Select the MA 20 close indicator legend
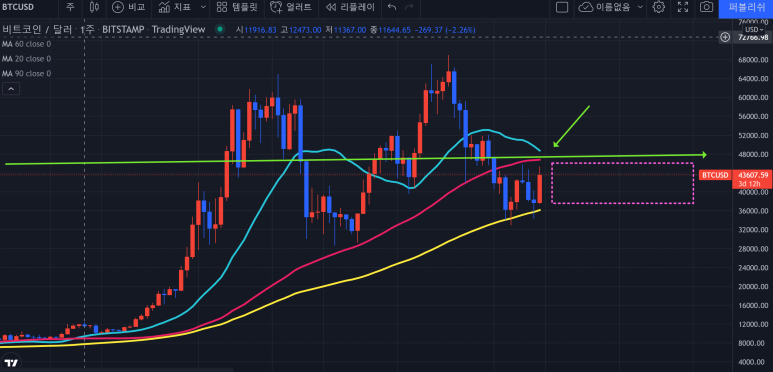This screenshot has height=372, width=773. (x=27, y=59)
